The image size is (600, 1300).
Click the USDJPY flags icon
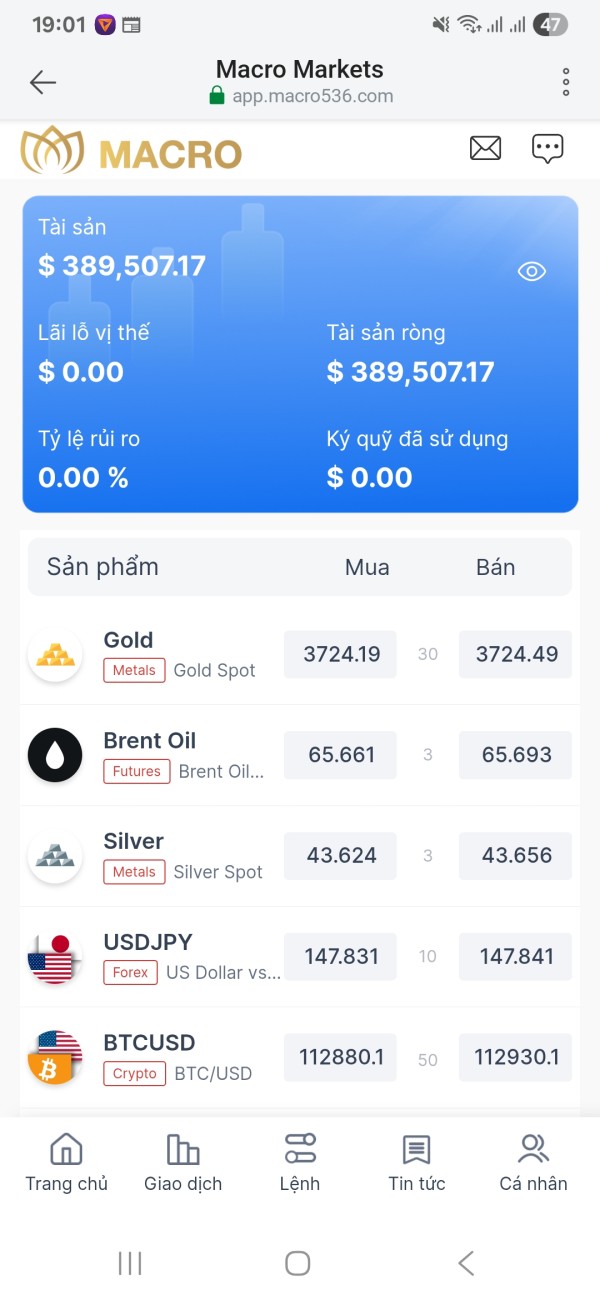[x=55, y=957]
